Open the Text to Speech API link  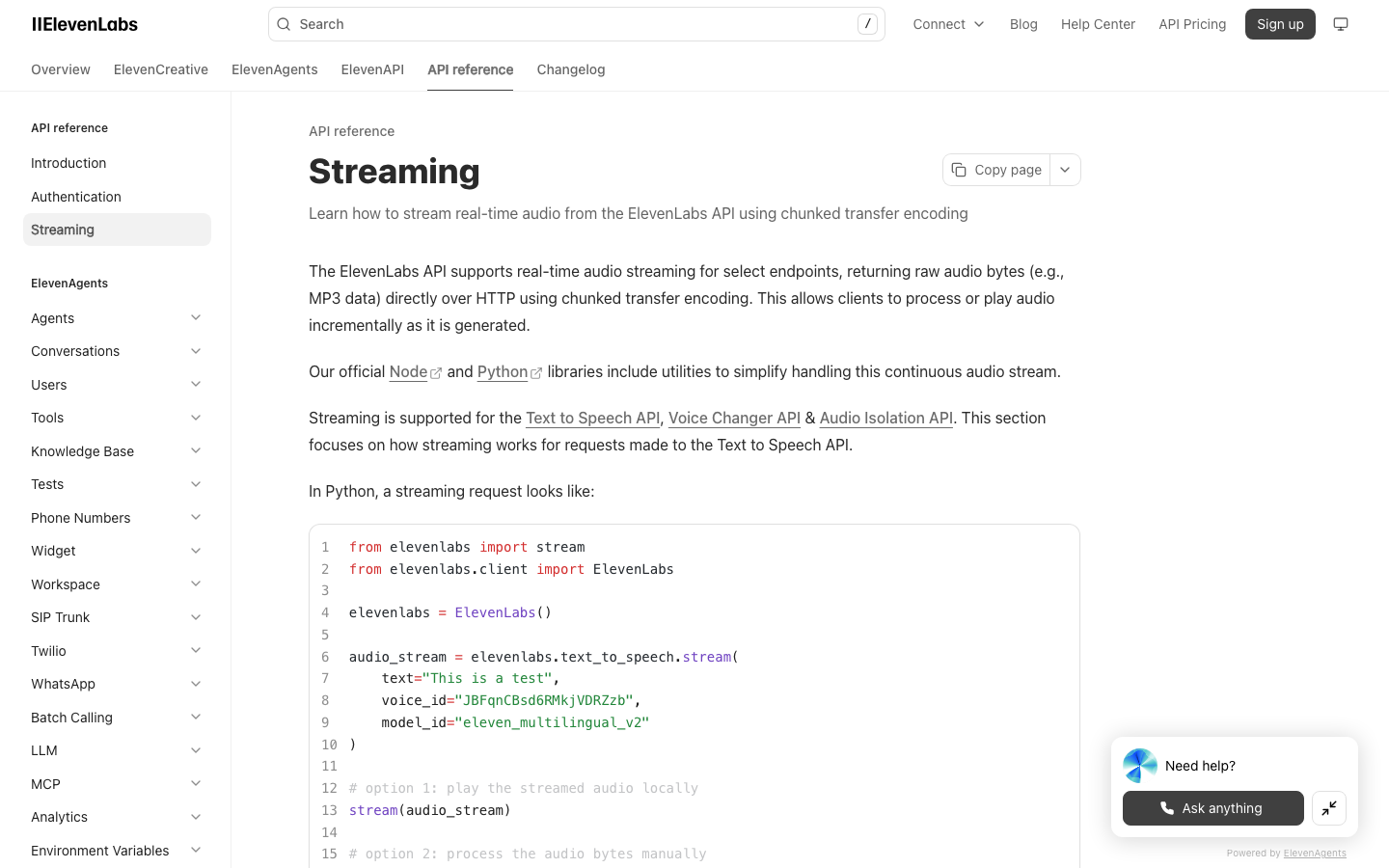coord(592,418)
